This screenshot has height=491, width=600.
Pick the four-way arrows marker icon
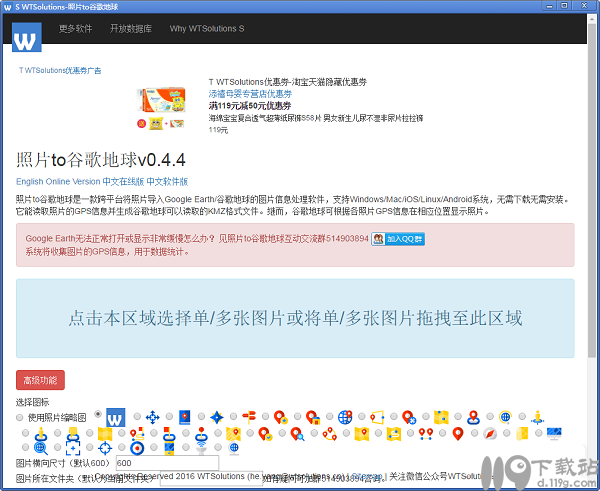[152, 417]
